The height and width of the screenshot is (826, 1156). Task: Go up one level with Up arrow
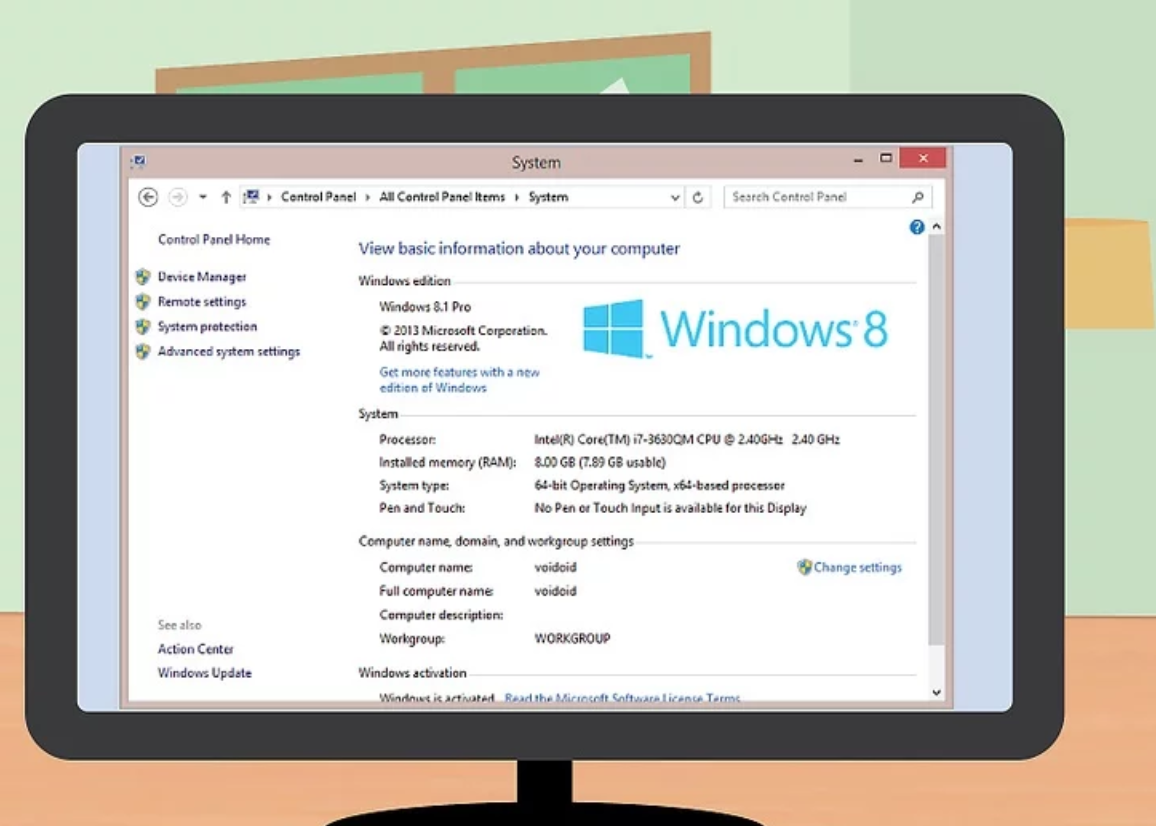[x=226, y=197]
